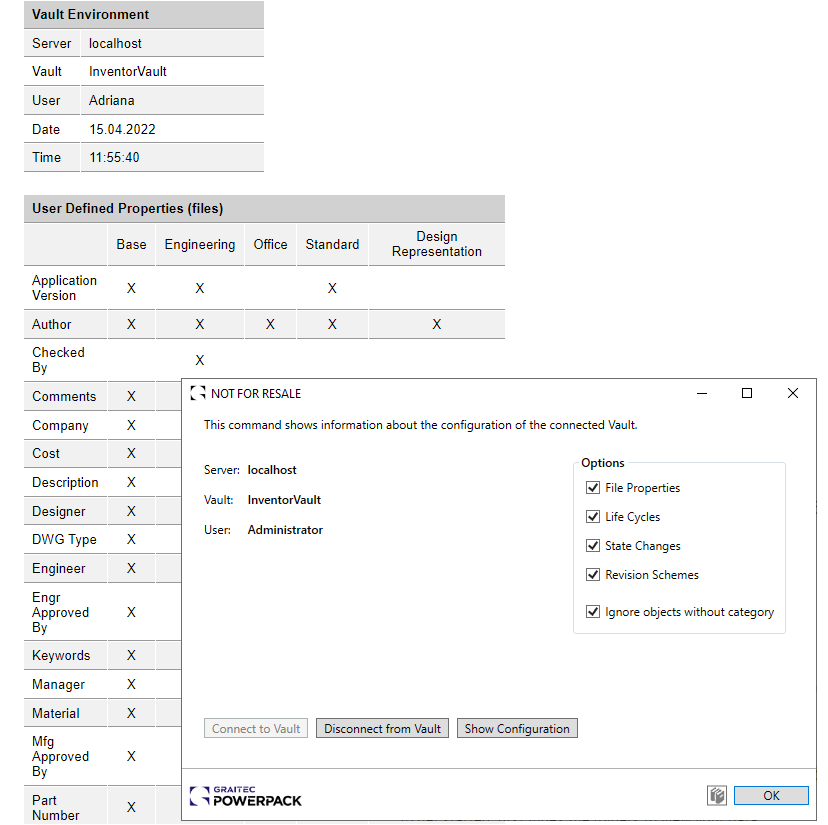Maximize the NOT FOR RESALE dialog
828x825 pixels.
point(747,394)
